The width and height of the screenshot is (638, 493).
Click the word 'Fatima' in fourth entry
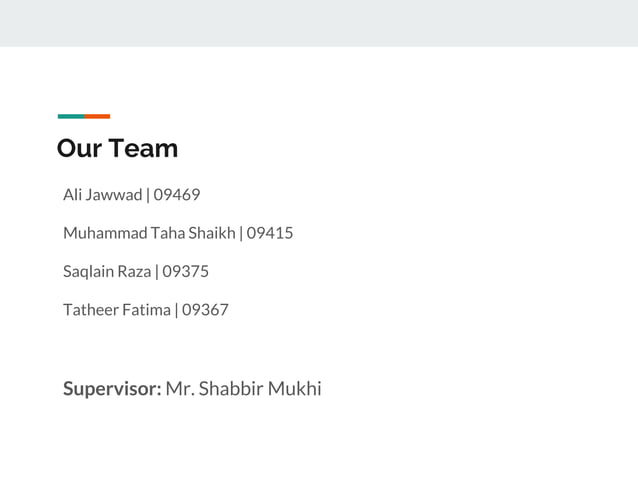[146, 310]
